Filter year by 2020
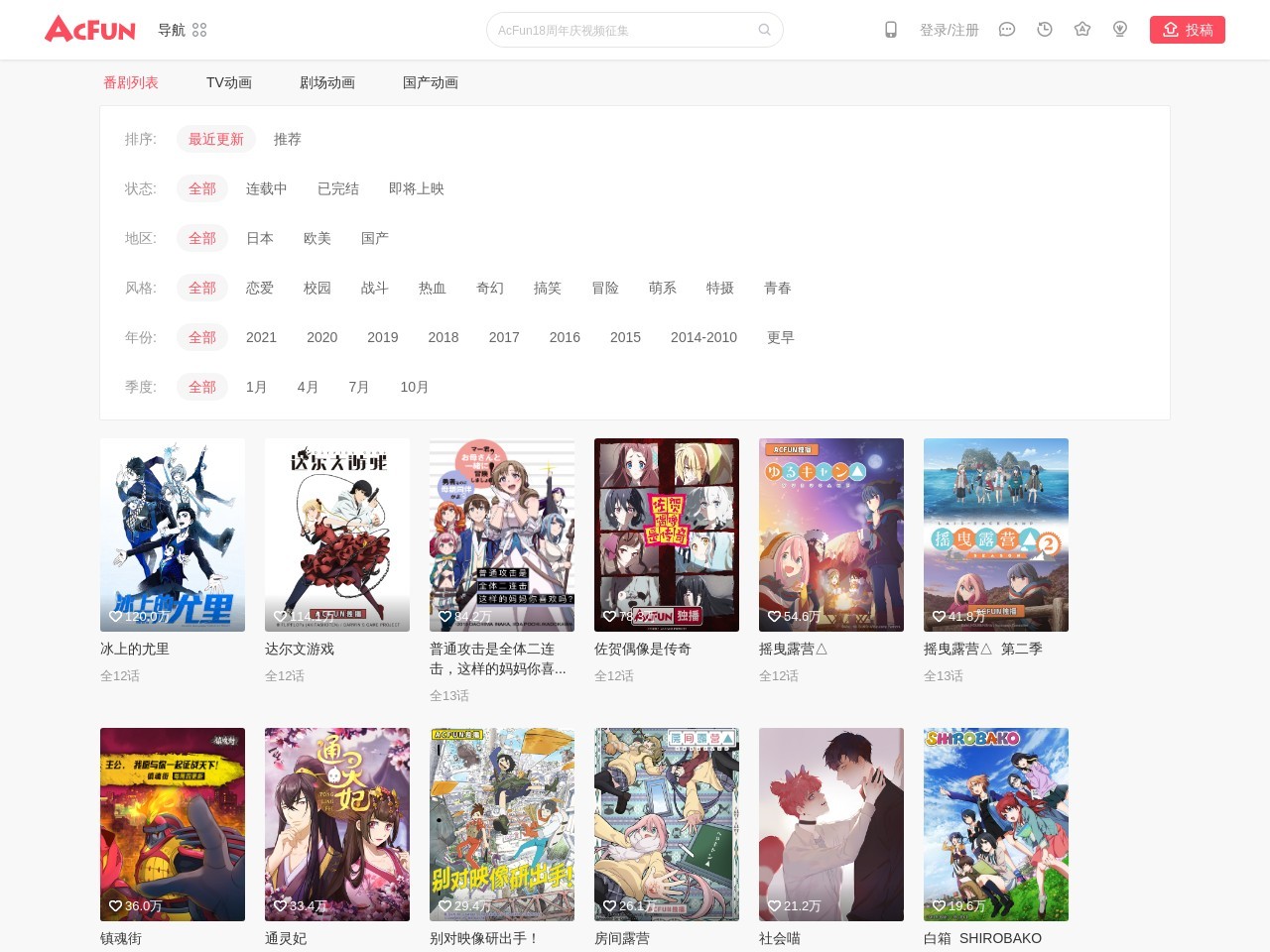Viewport: 1270px width, 952px height. pyautogui.click(x=322, y=337)
